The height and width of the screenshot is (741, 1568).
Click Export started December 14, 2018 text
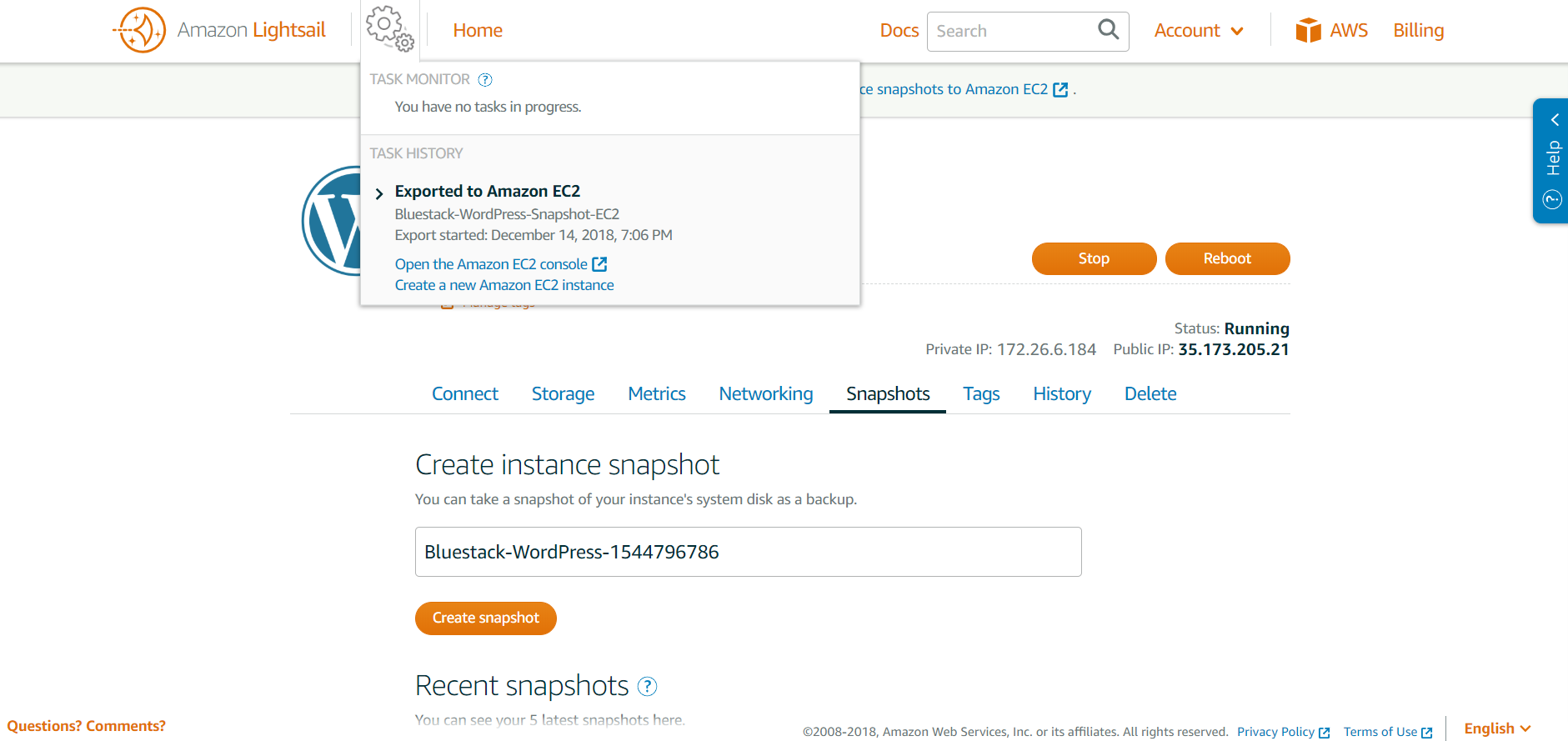click(x=534, y=235)
